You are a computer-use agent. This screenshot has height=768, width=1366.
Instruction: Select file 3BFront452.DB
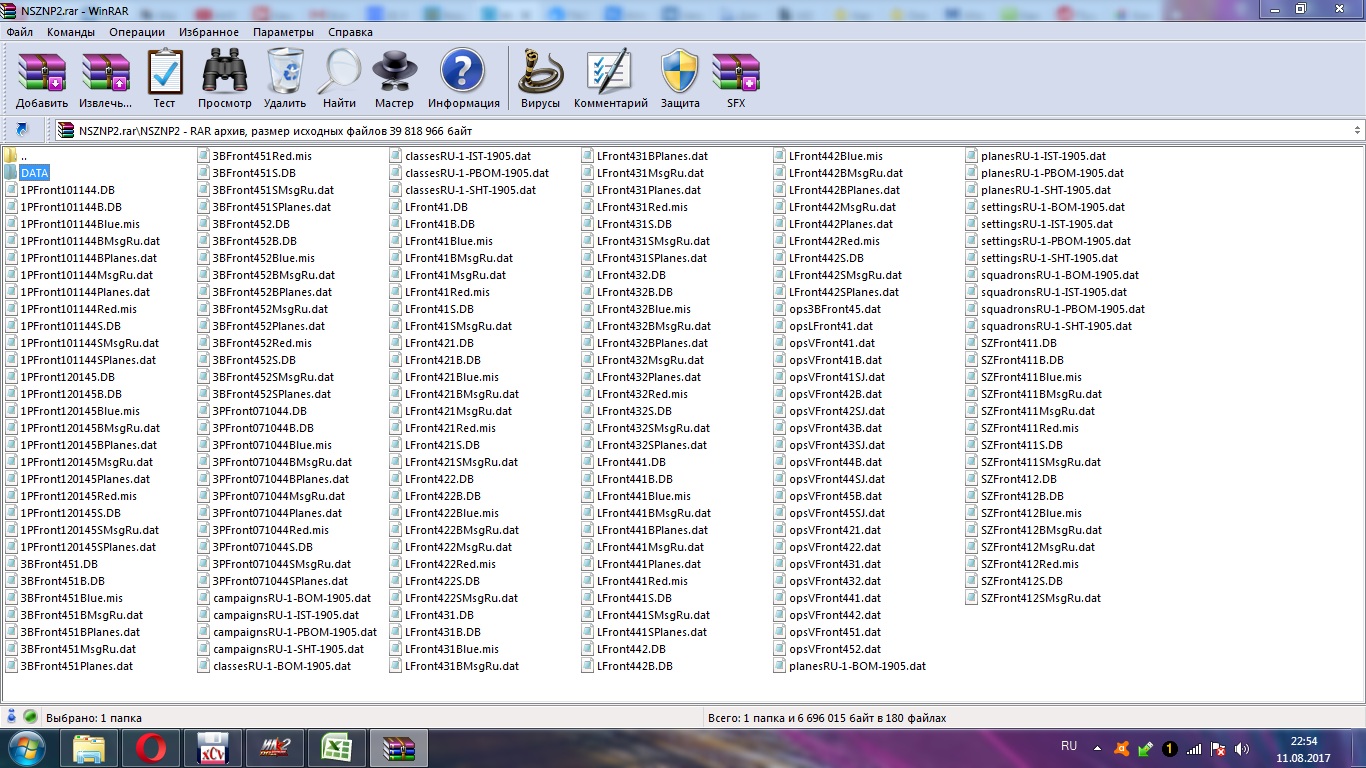click(243, 224)
